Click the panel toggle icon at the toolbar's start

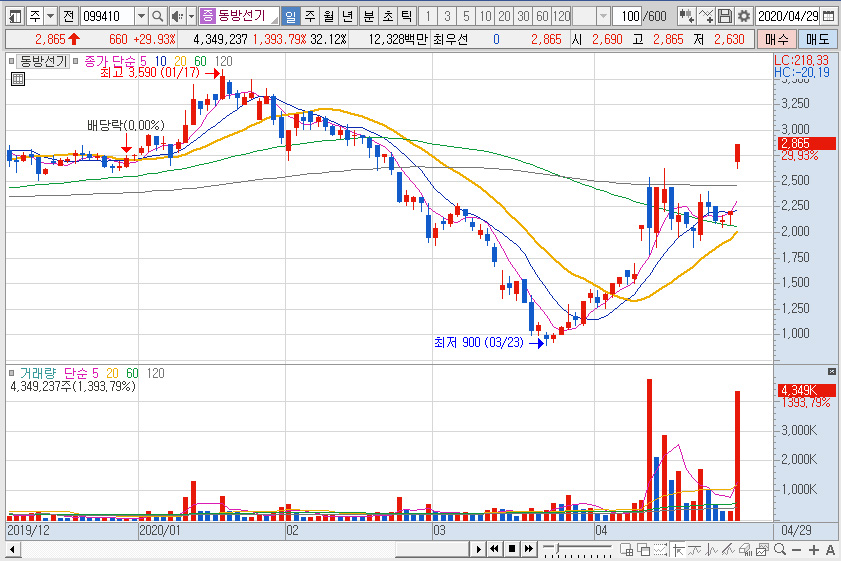(15, 16)
